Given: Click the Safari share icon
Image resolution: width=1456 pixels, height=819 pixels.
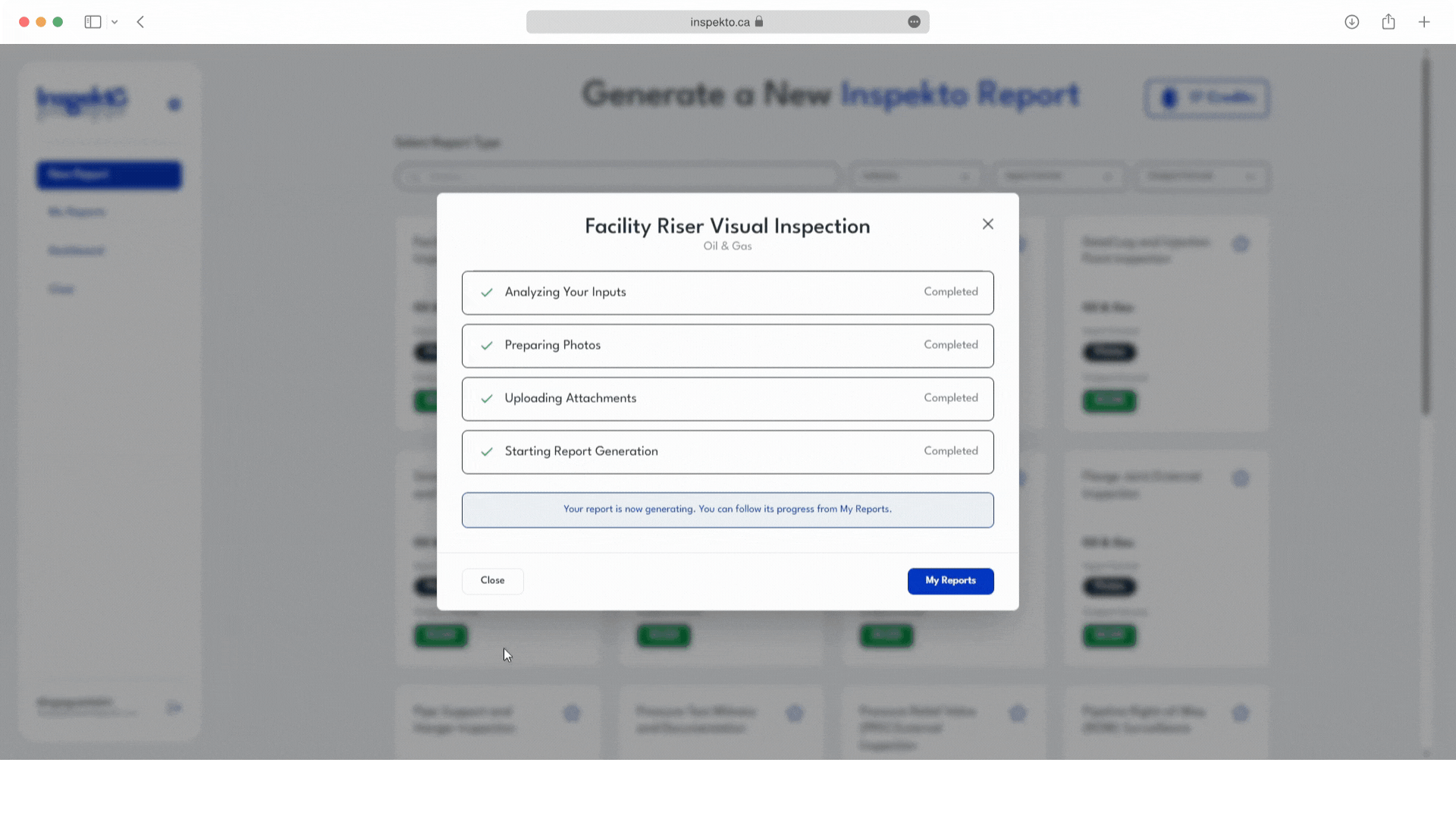Looking at the screenshot, I should click(1388, 22).
